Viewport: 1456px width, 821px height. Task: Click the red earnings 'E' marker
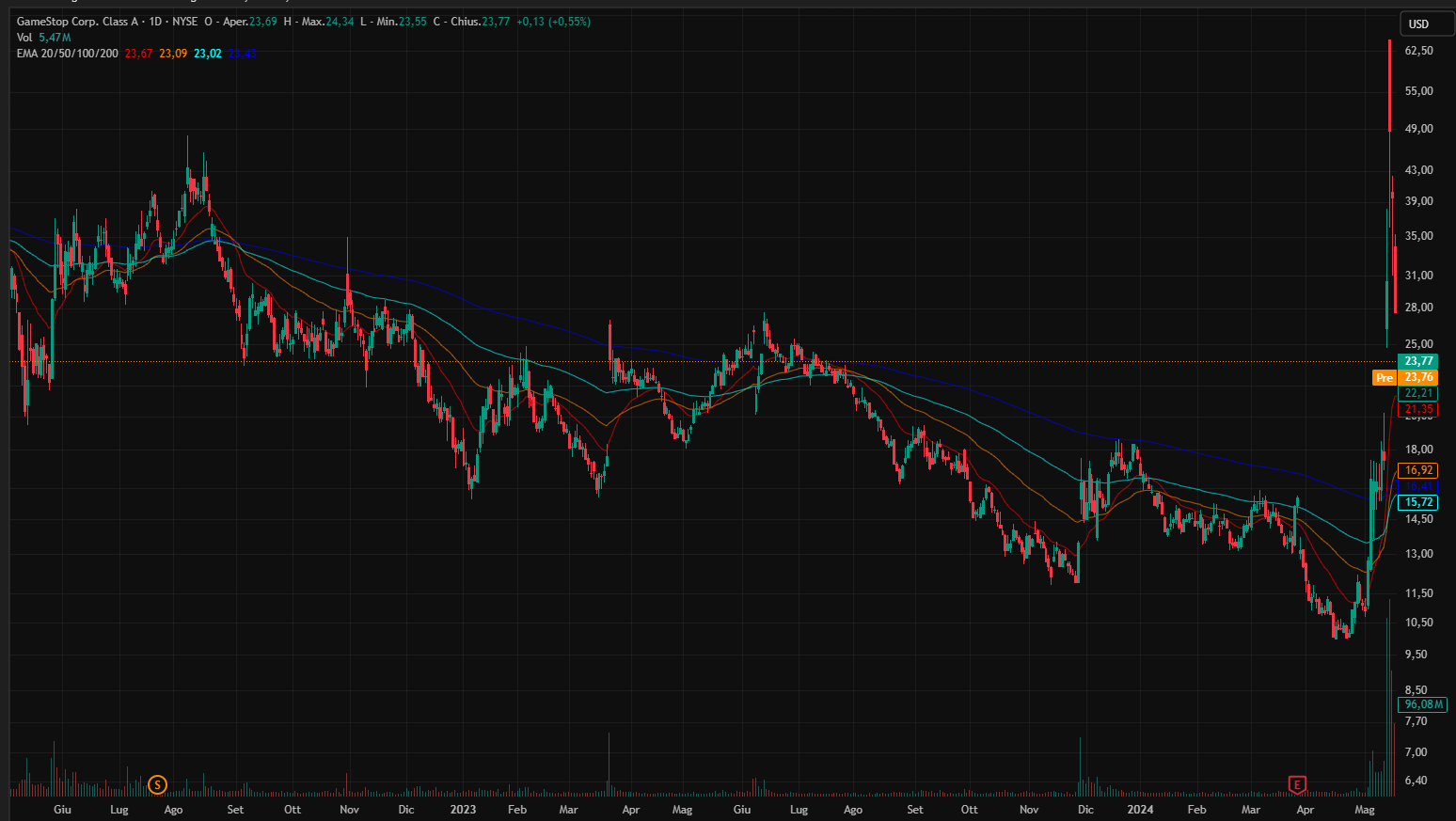coord(1297,784)
